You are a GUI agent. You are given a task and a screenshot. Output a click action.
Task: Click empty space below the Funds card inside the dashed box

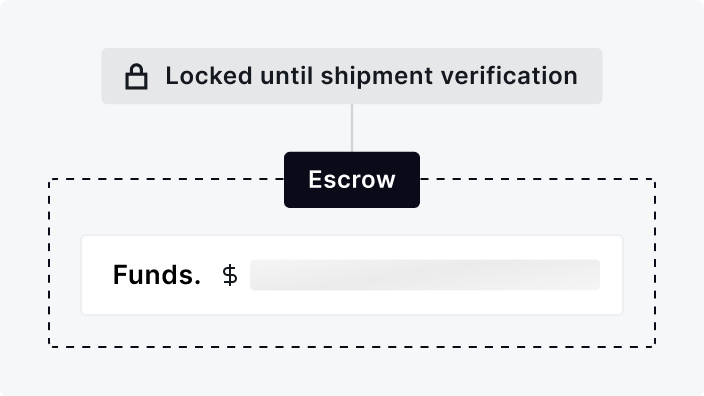352,330
